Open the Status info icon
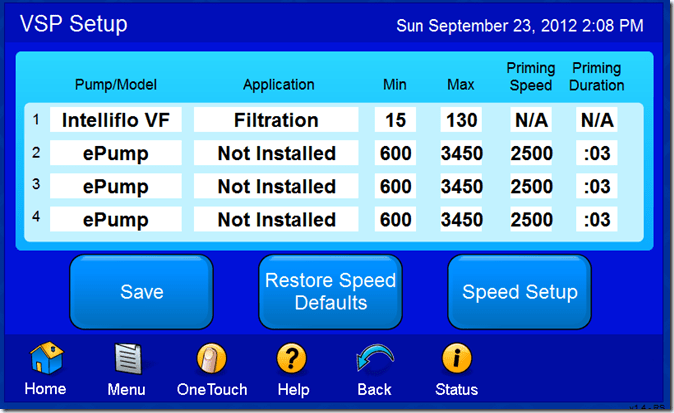Image resolution: width=674 pixels, height=413 pixels. tap(456, 360)
